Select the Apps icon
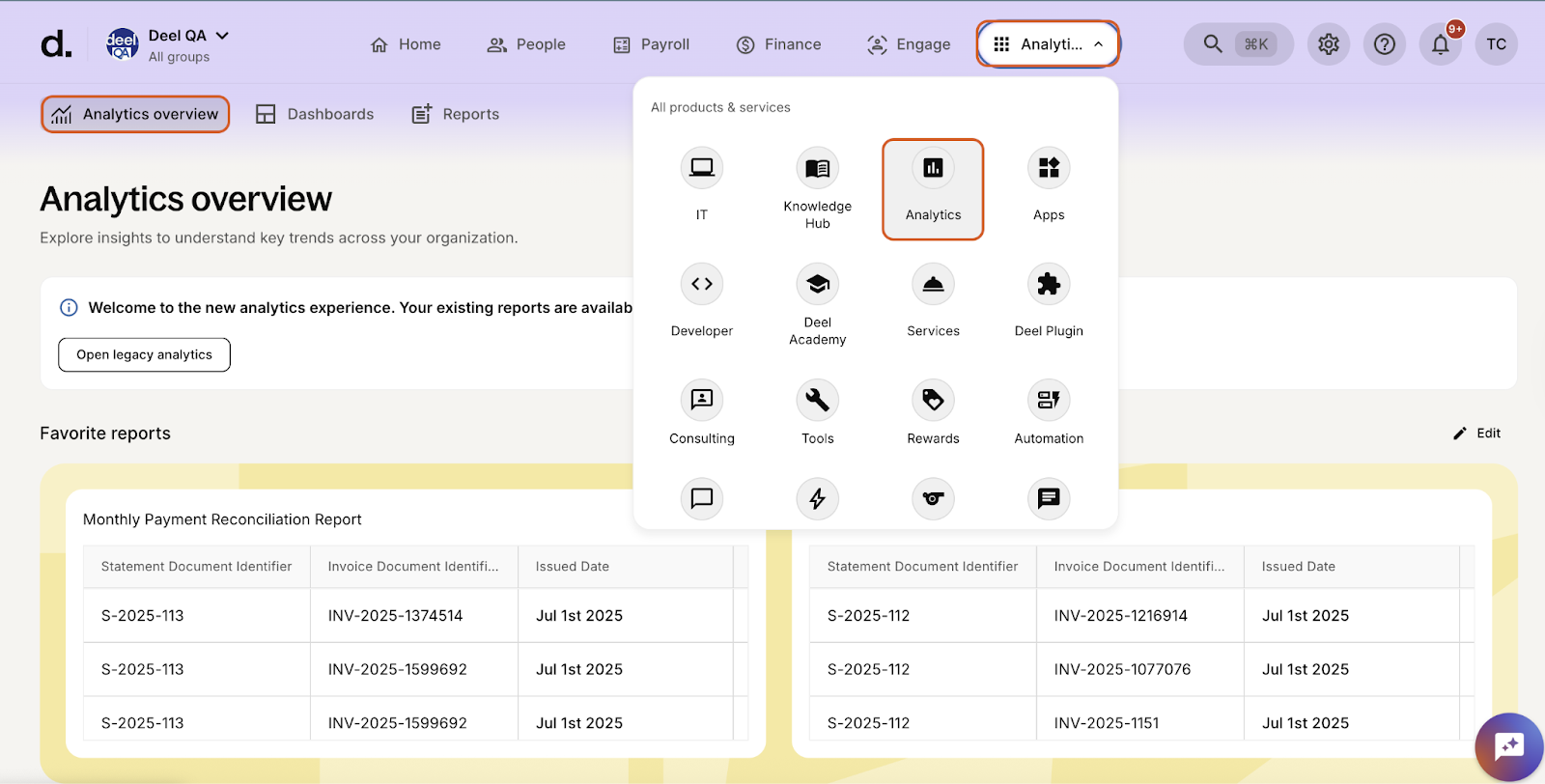The width and height of the screenshot is (1545, 784). tap(1048, 169)
